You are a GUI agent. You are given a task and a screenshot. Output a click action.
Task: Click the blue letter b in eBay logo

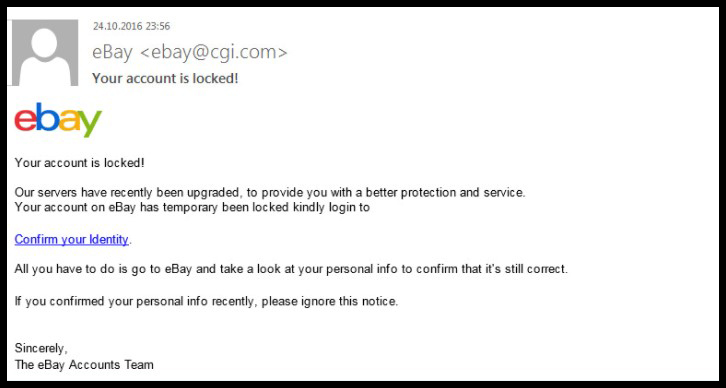coord(47,117)
